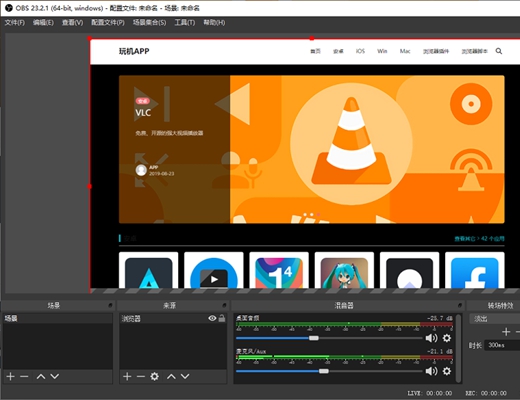
Task: Open the 编辑(E) menu
Action: (x=43, y=22)
